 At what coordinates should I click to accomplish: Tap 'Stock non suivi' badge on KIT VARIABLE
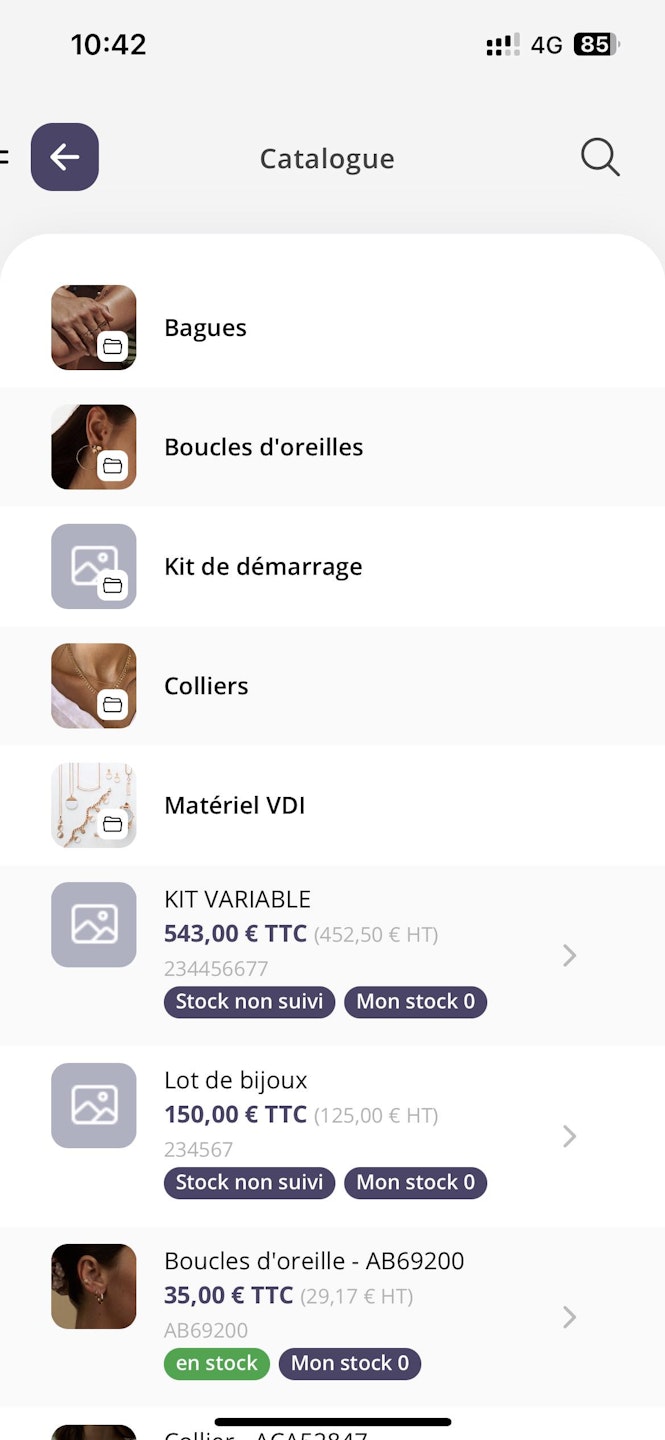[x=249, y=1002]
